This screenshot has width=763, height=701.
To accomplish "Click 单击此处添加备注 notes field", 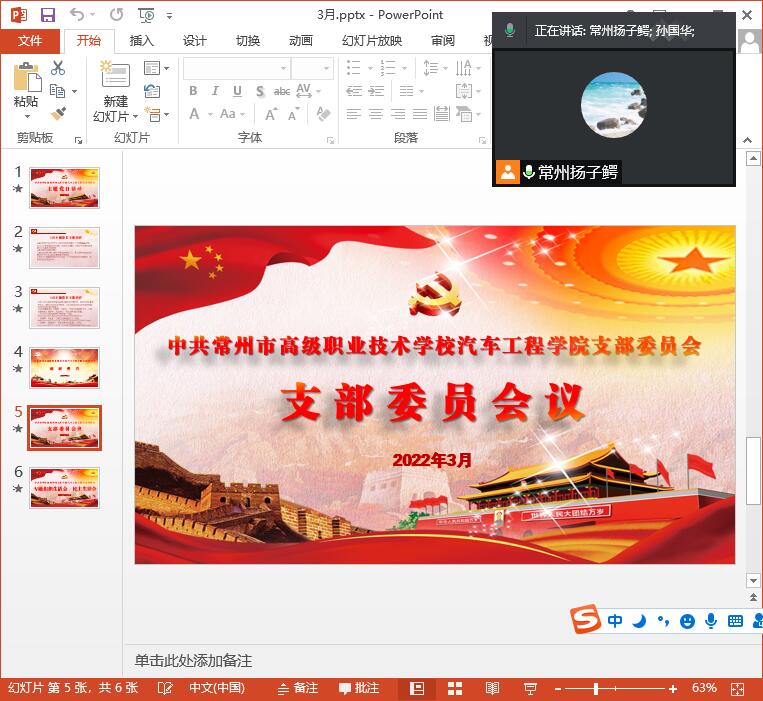I will pyautogui.click(x=193, y=661).
